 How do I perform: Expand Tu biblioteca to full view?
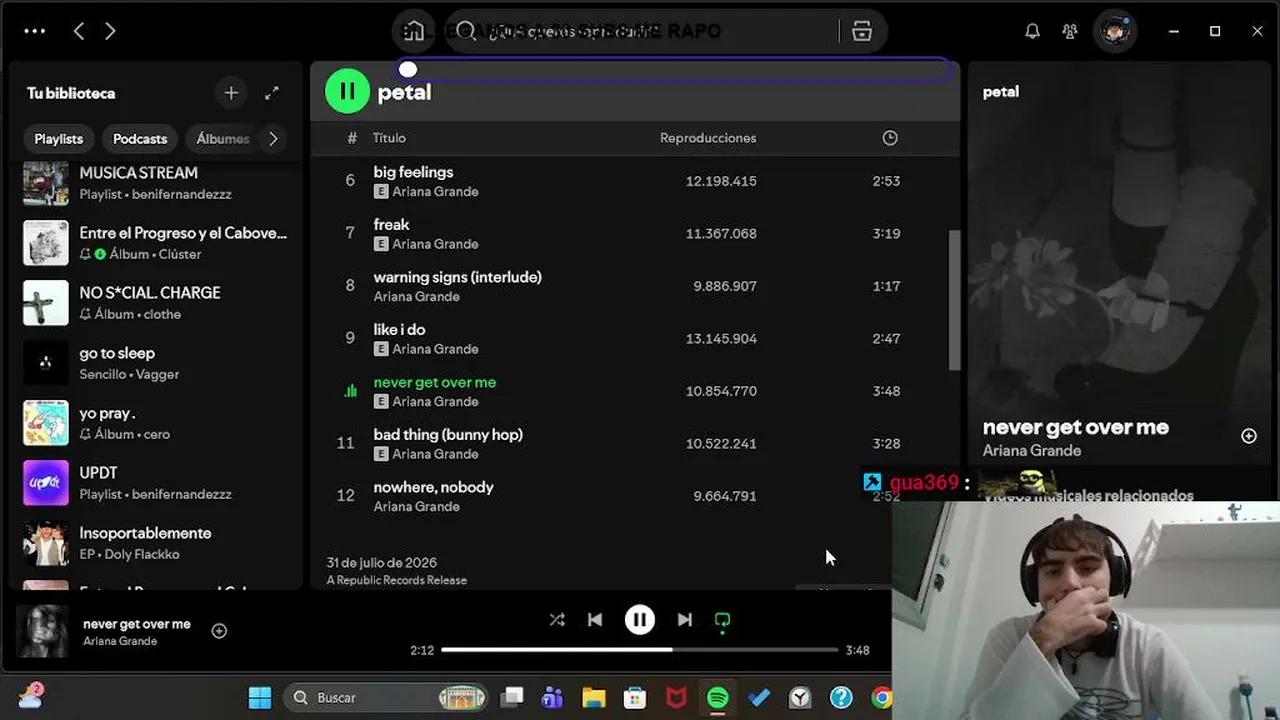coord(272,93)
